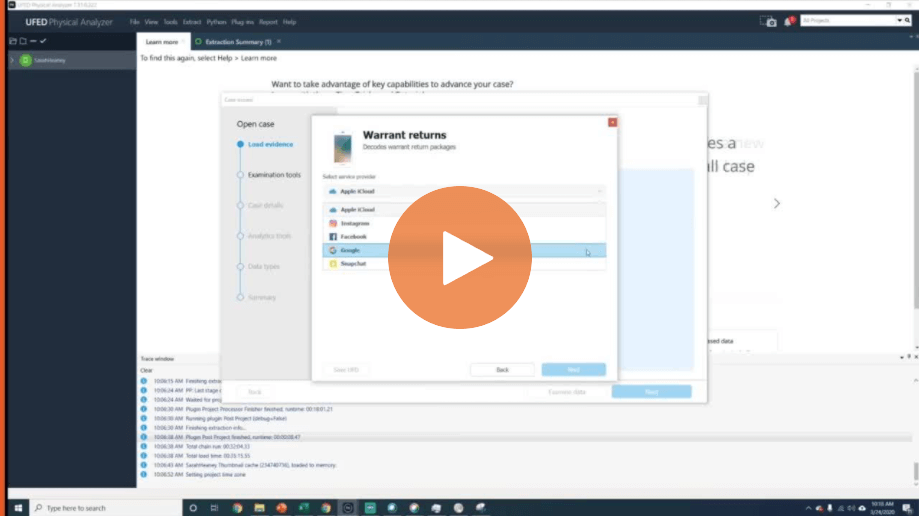
Task: Select Instagram from provider list
Action: click(464, 223)
